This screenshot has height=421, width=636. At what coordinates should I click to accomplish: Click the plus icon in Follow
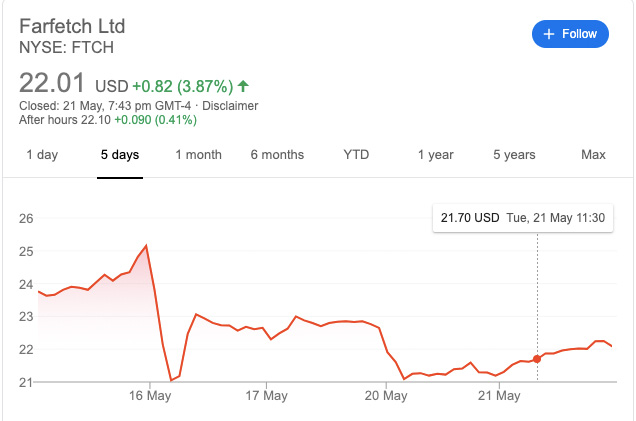(548, 34)
